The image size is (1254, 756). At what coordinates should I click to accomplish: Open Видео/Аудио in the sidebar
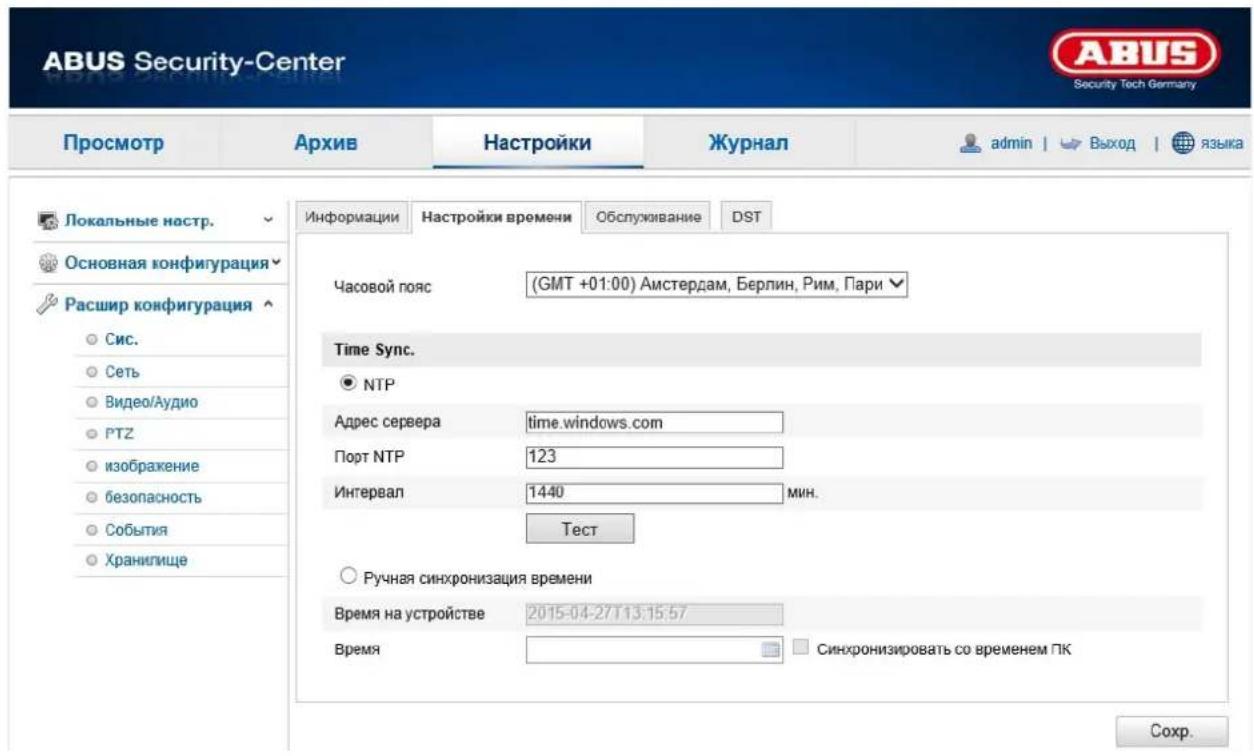151,403
